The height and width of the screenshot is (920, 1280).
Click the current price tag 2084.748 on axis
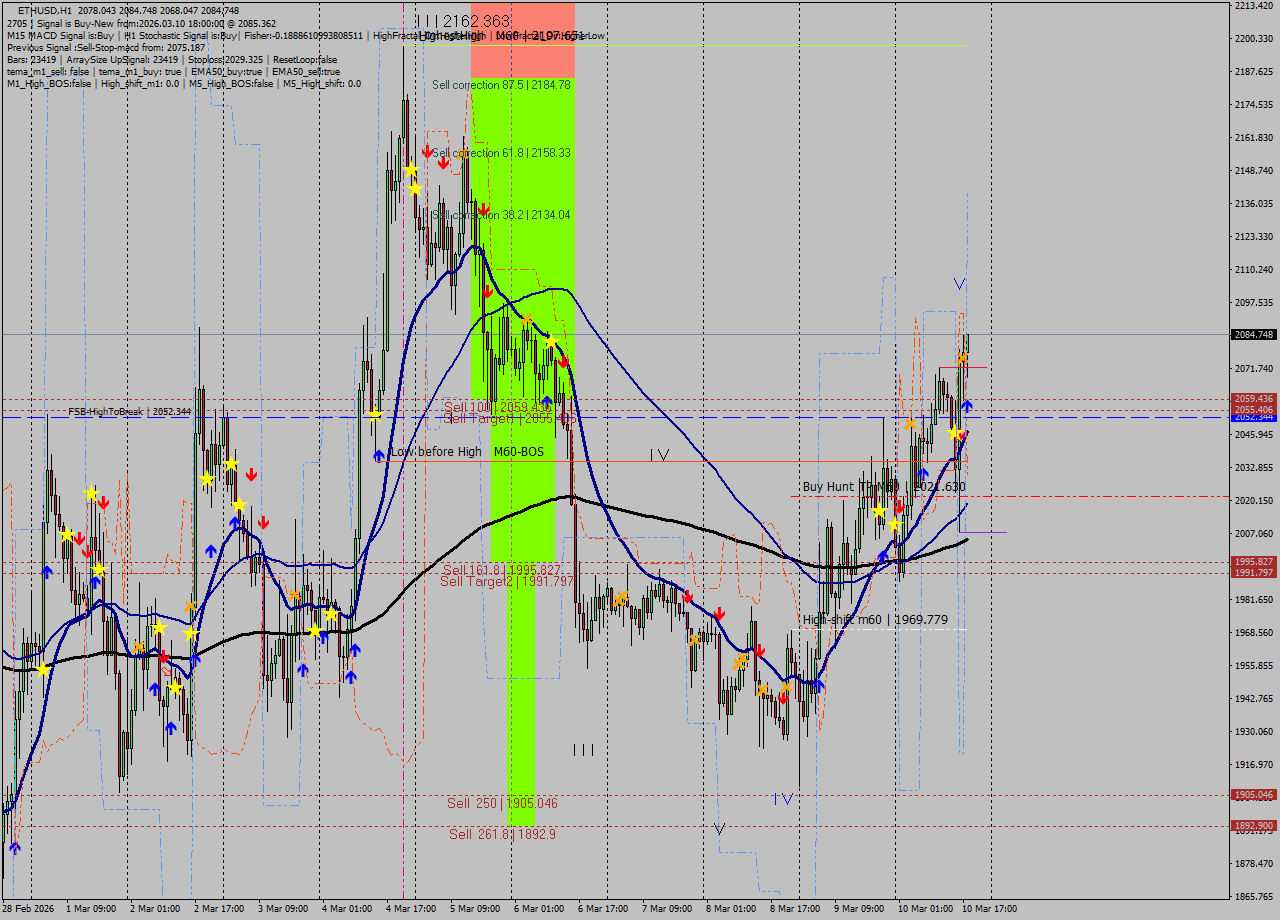click(1254, 334)
